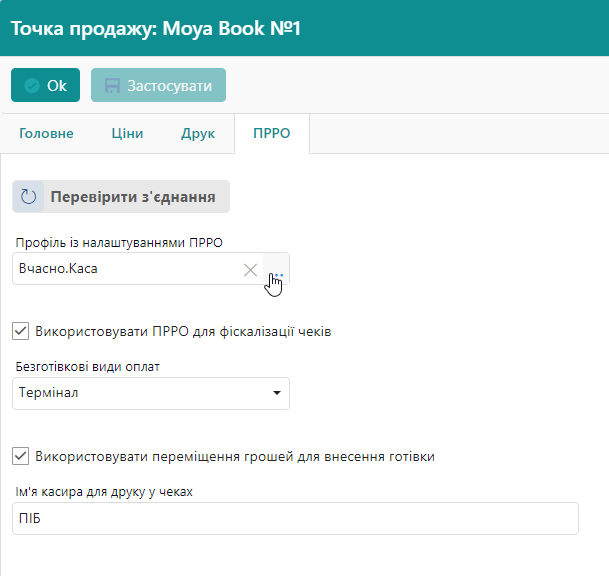Image resolution: width=609 pixels, height=576 pixels.
Task: Click the refresh arrow icon for connection check
Action: click(x=29, y=197)
